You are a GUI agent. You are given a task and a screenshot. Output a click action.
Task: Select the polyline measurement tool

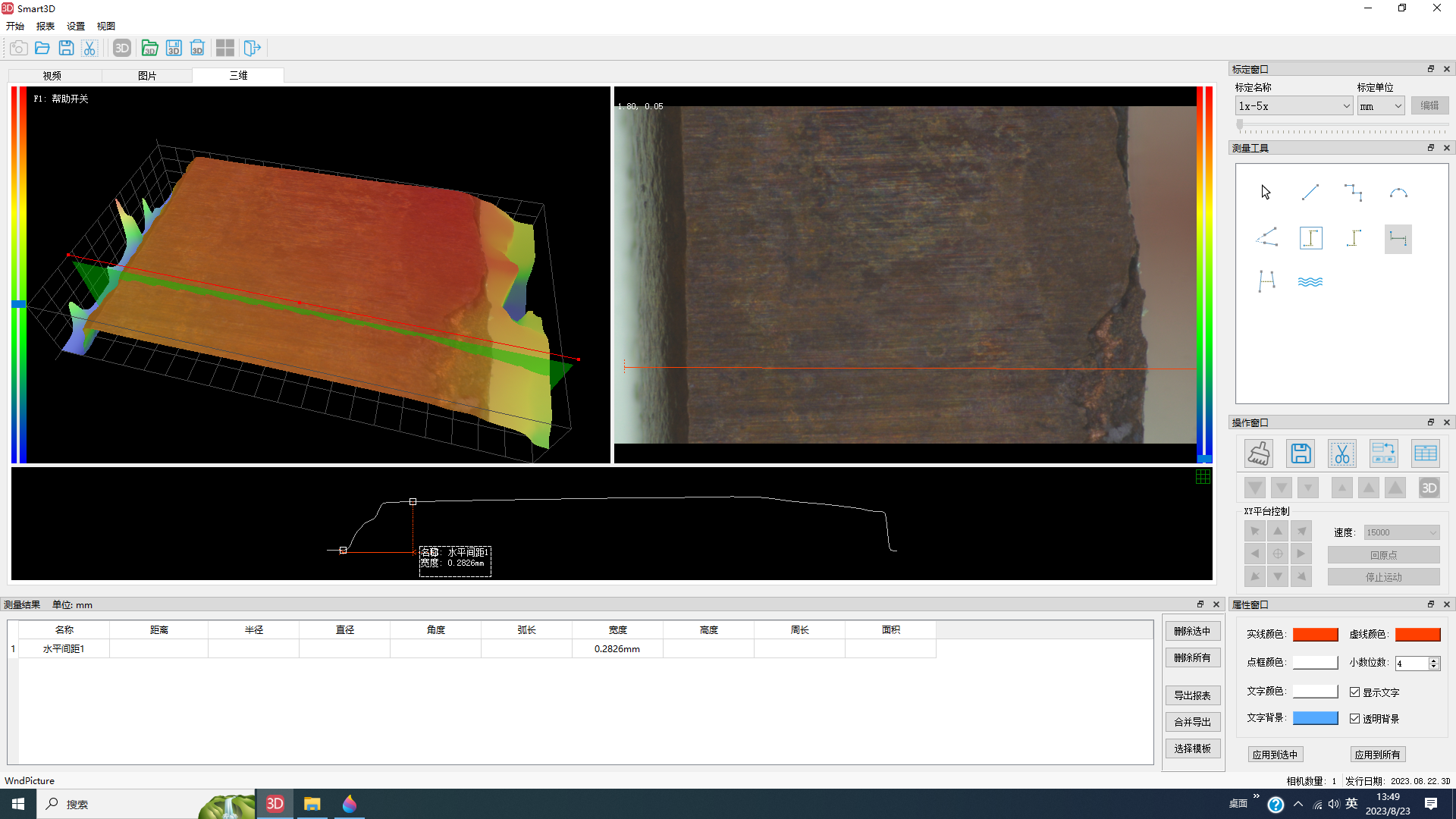pos(1353,193)
